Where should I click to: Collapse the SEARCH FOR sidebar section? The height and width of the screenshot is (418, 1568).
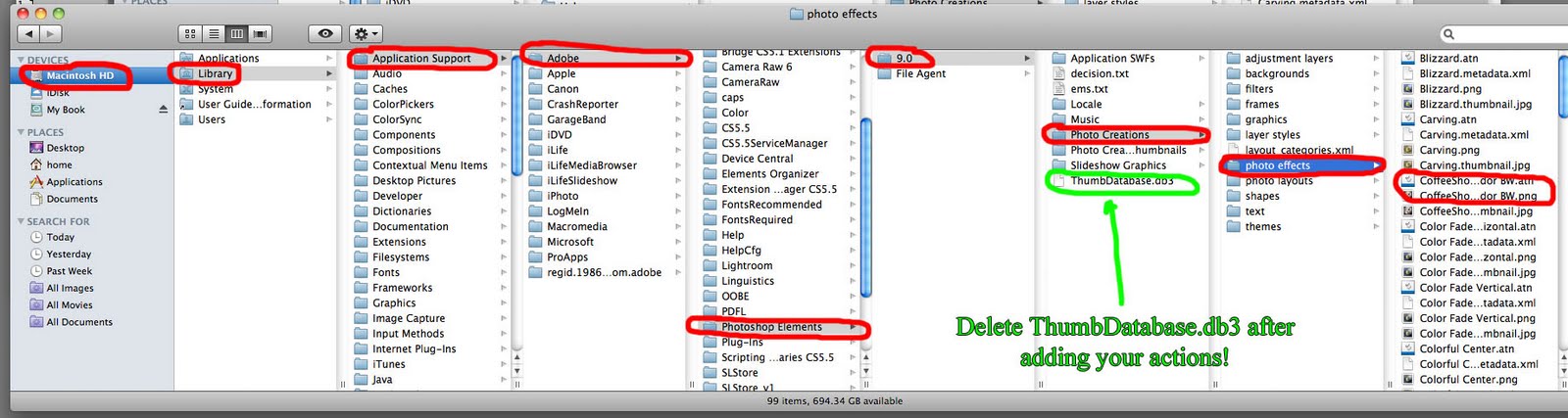tap(21, 221)
